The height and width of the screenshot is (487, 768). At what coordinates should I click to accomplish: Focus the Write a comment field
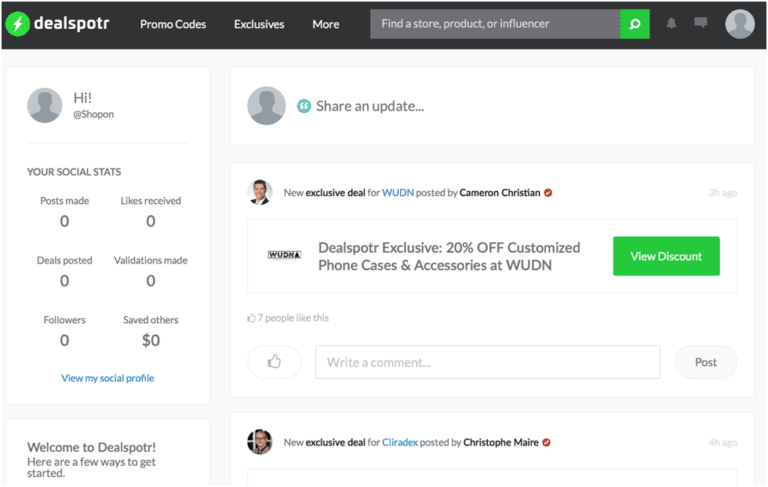tap(488, 362)
